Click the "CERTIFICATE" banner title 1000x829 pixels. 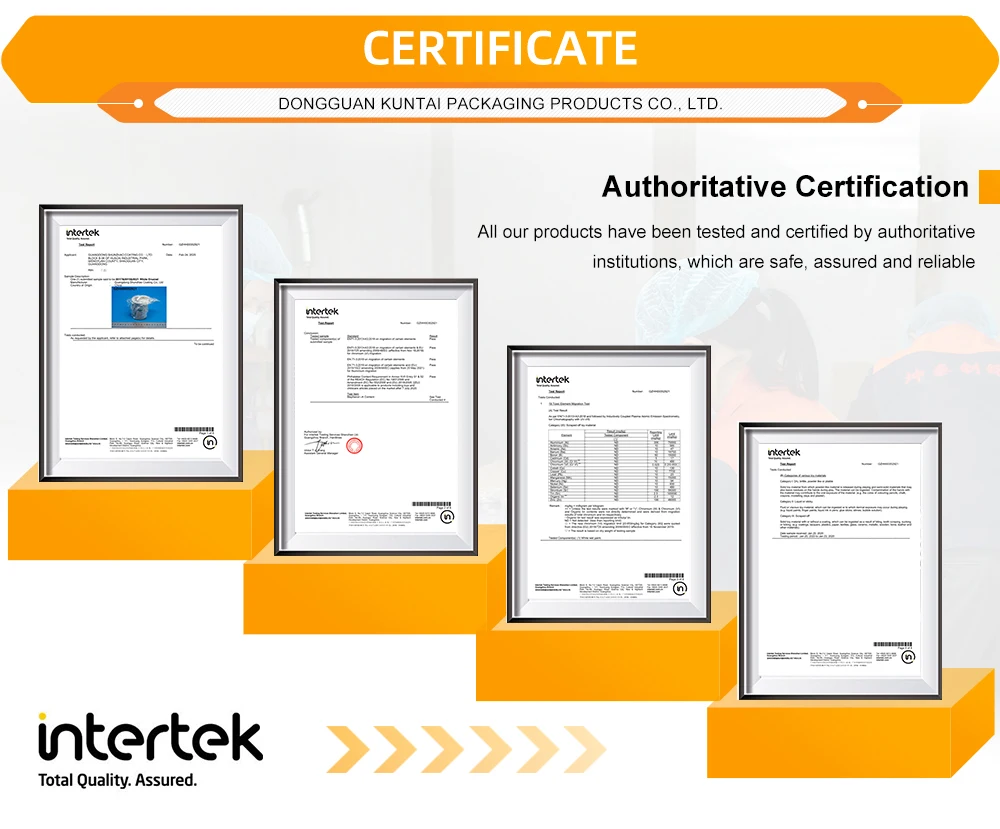point(500,48)
